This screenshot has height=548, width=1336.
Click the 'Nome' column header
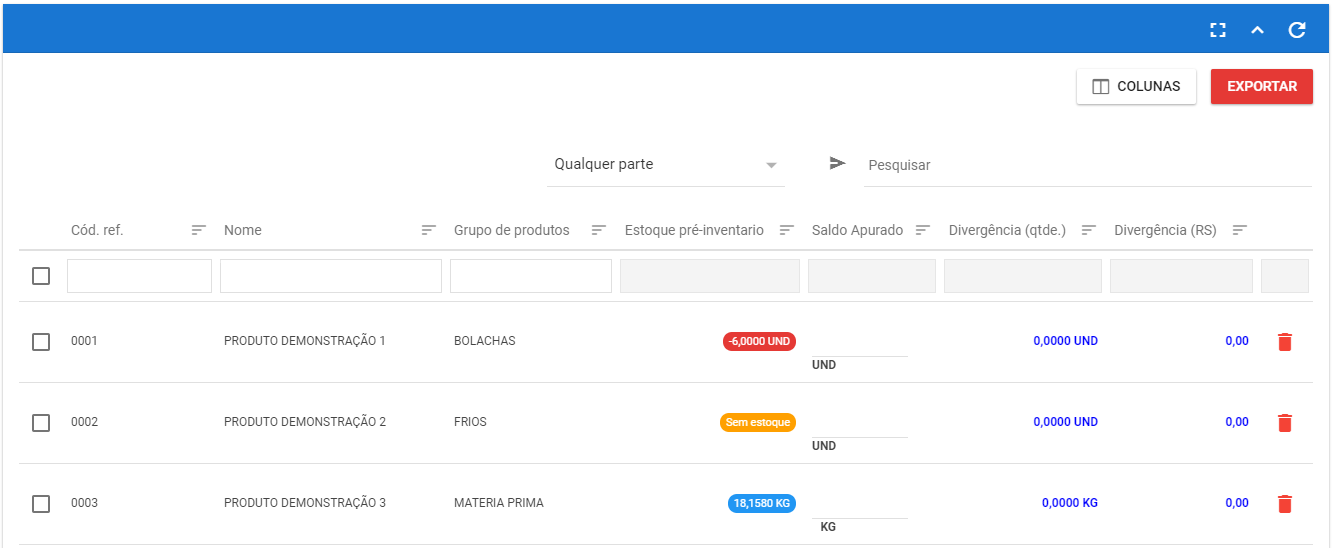tap(243, 230)
